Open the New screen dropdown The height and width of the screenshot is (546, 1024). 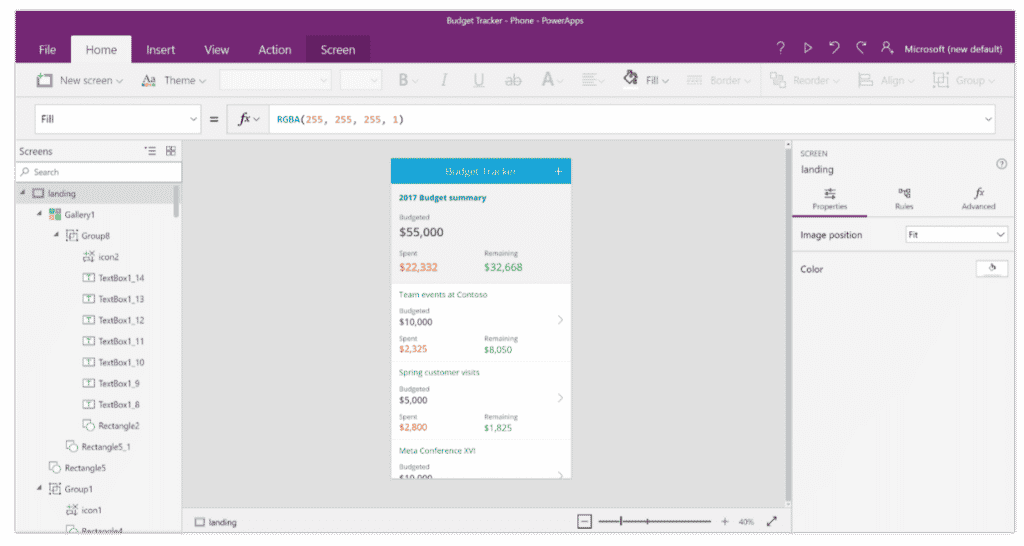coord(80,80)
